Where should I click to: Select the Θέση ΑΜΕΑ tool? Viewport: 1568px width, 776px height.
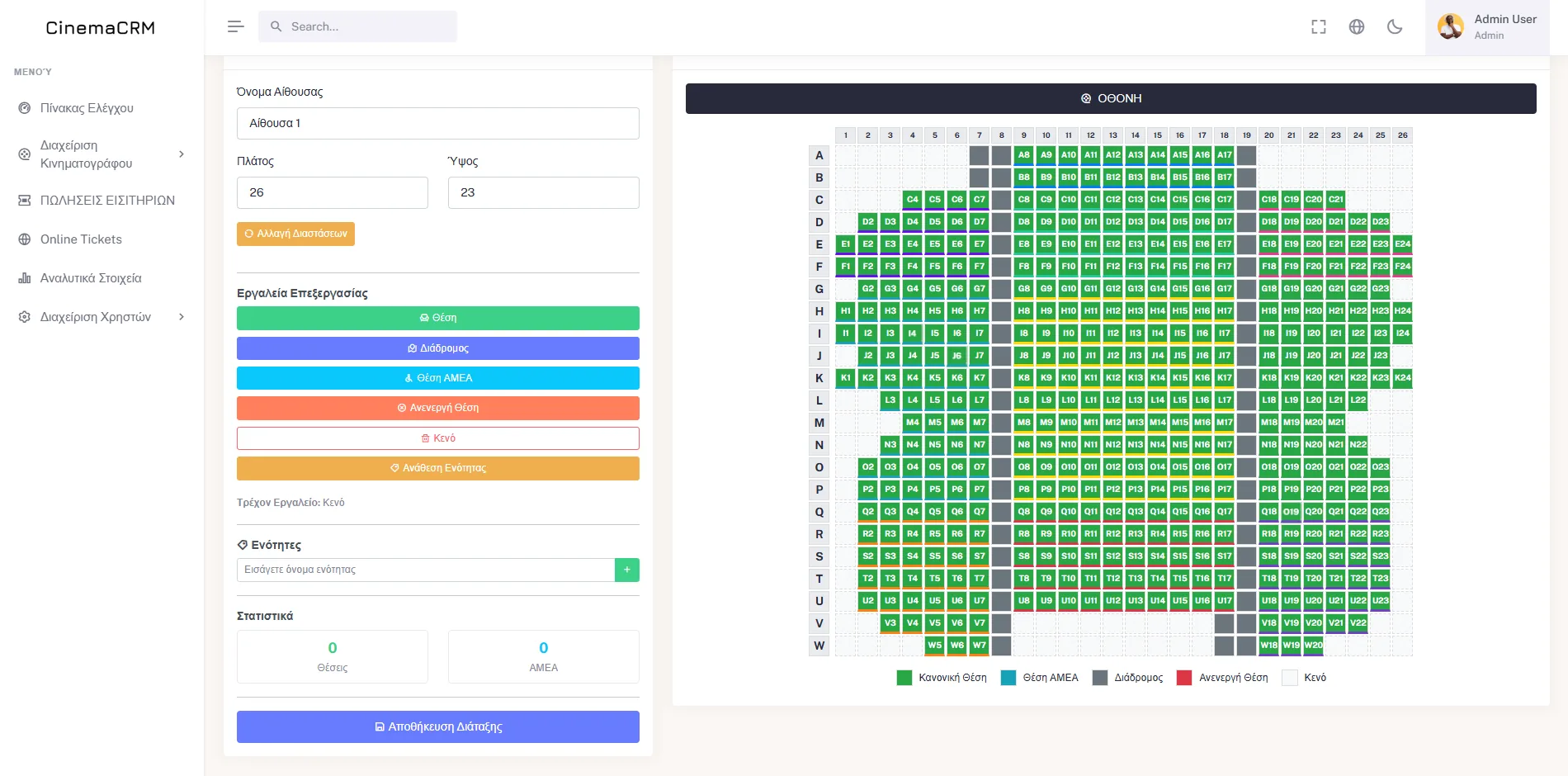pos(438,378)
